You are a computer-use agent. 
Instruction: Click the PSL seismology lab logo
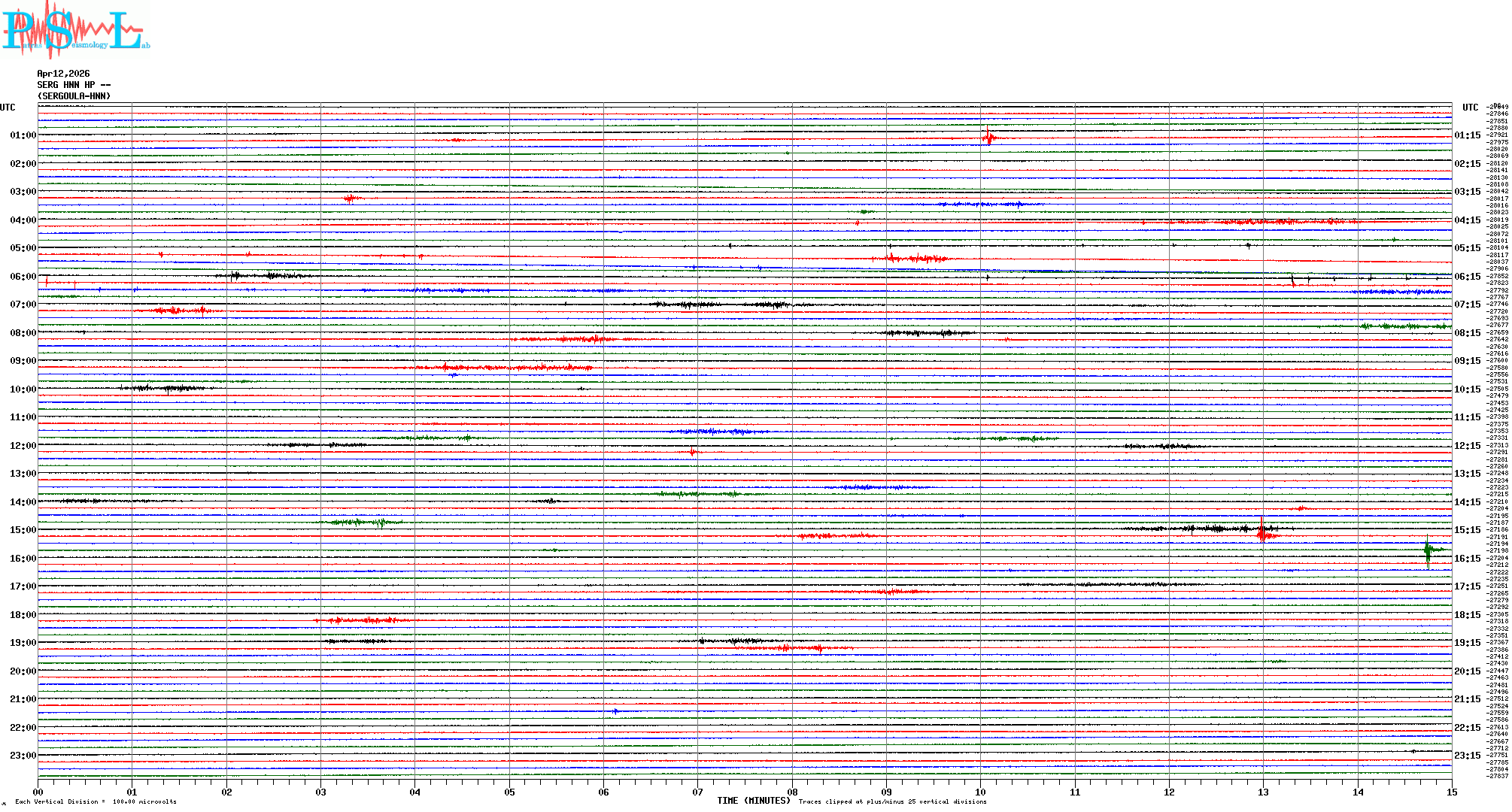pyautogui.click(x=75, y=30)
